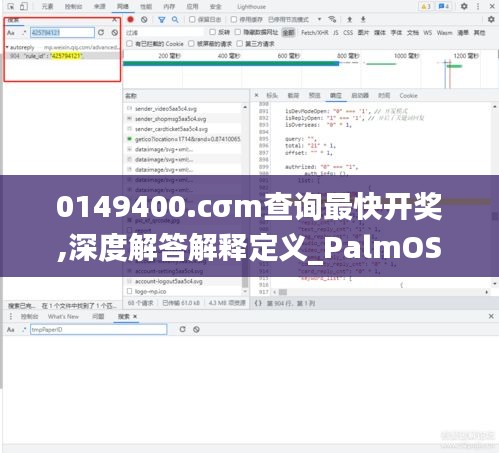Click the red record network log button
Image resolution: width=499 pixels, height=453 pixels.
pos(130,20)
